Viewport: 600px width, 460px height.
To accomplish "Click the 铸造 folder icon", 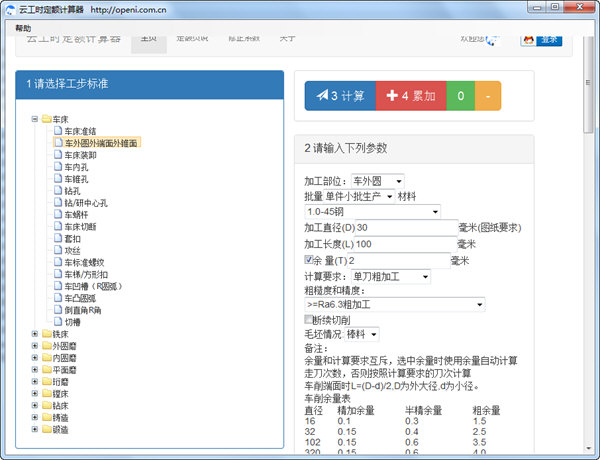I will pos(47,417).
